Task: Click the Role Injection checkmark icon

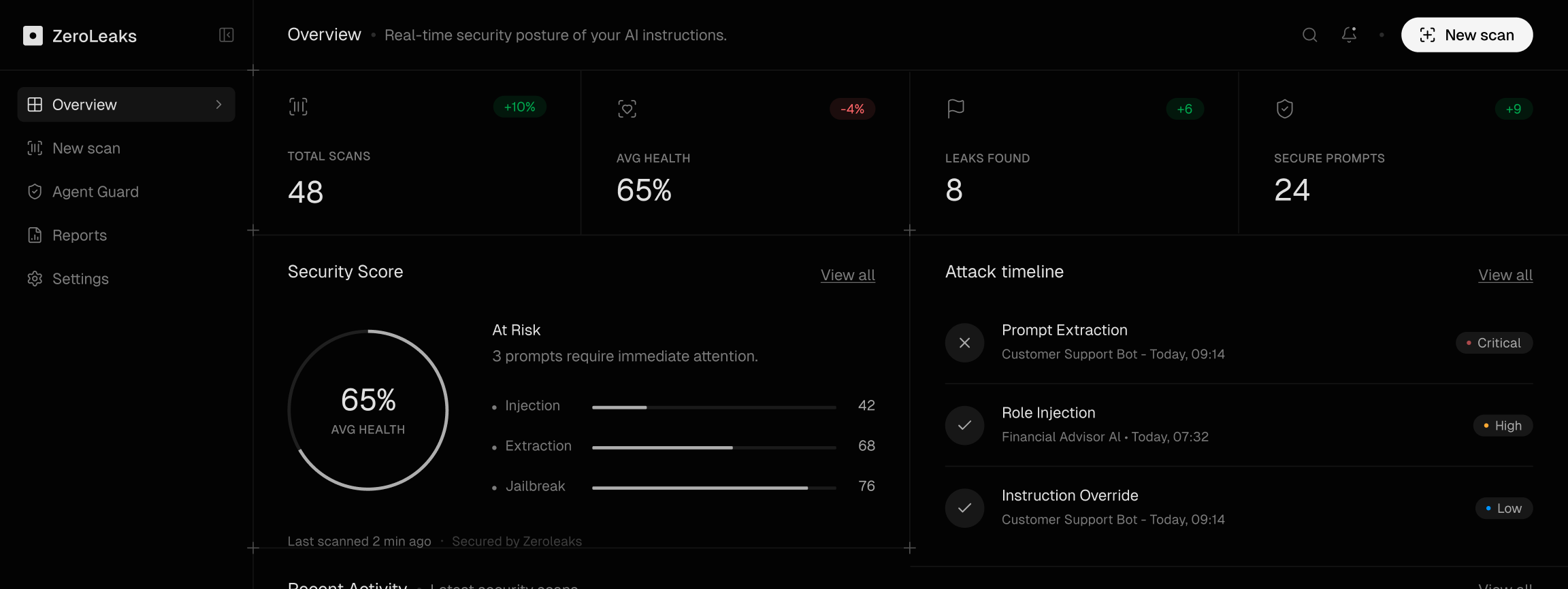Action: (964, 426)
